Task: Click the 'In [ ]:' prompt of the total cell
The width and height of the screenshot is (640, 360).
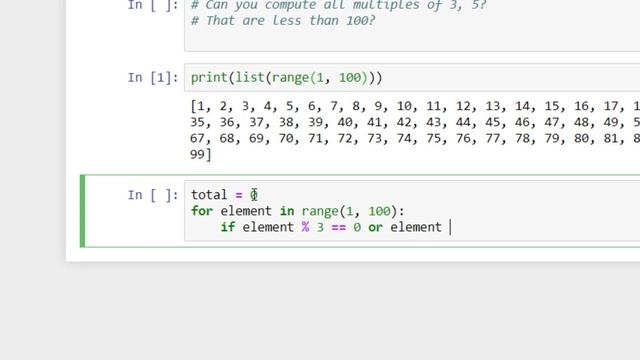Action: pyautogui.click(x=153, y=195)
